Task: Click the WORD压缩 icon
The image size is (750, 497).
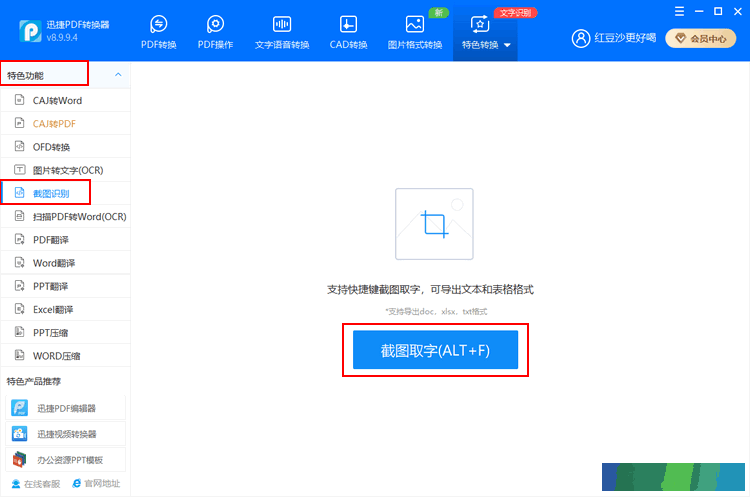Action: 19,355
